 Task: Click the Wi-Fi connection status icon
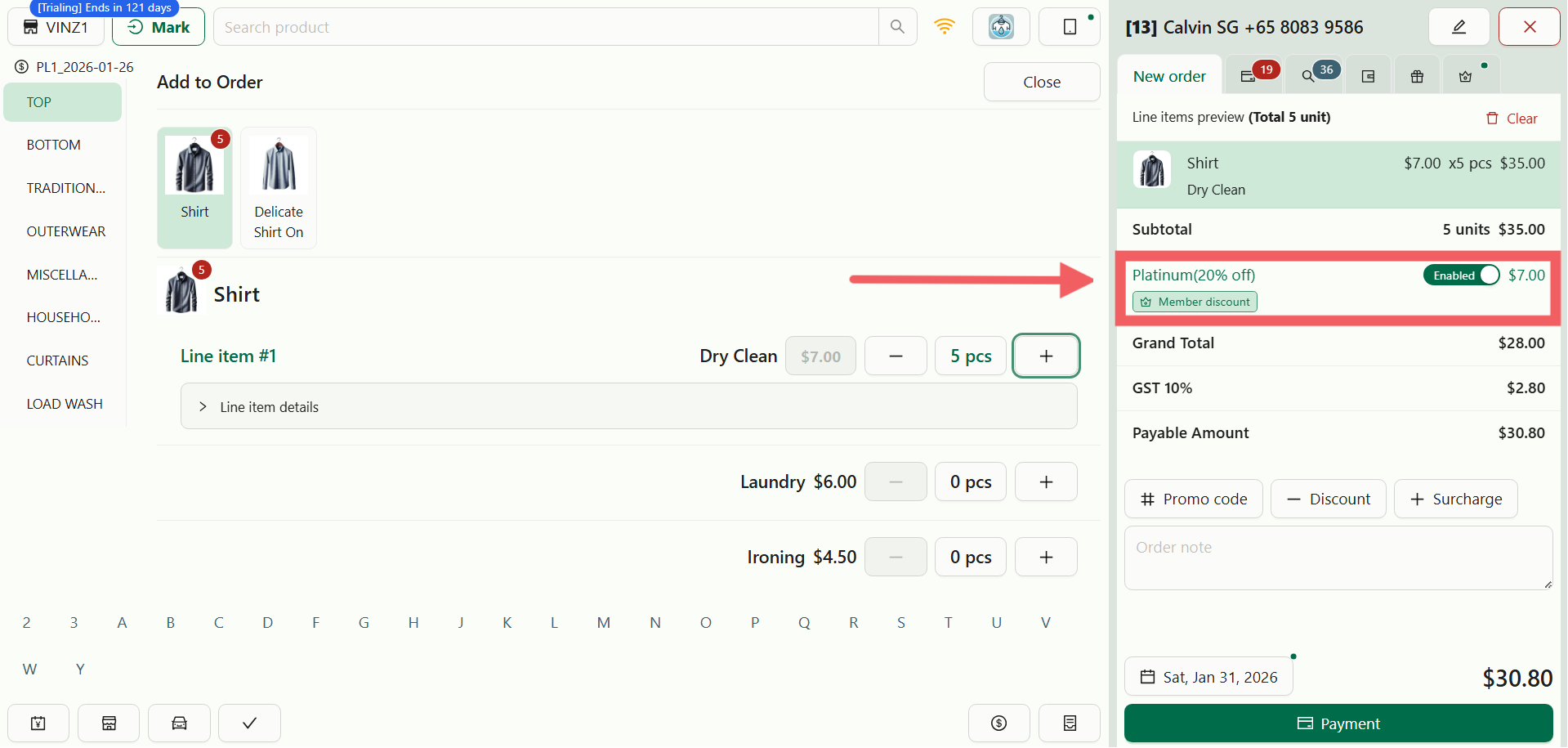(945, 27)
